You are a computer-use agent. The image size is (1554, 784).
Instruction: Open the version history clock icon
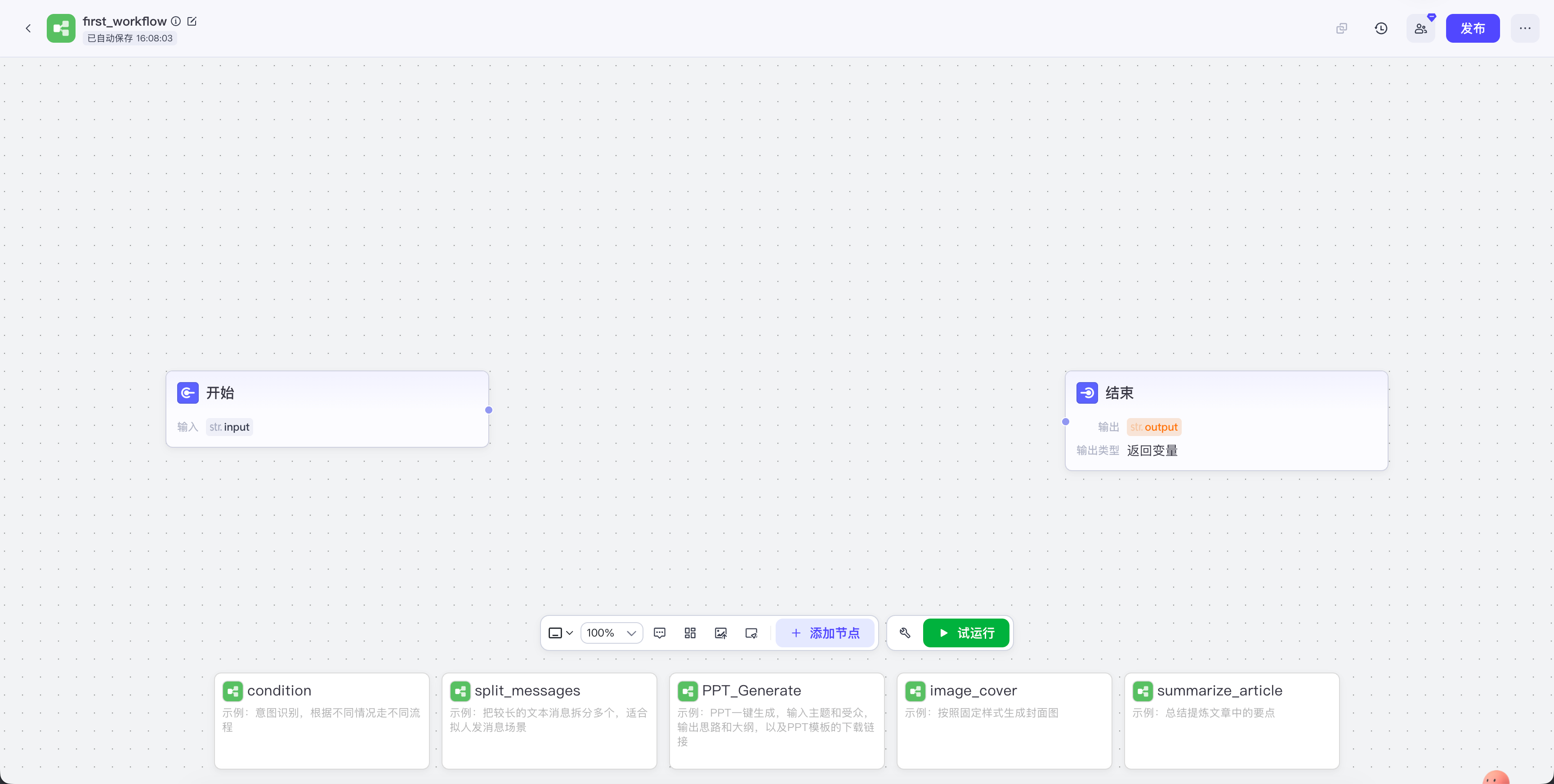click(x=1381, y=28)
